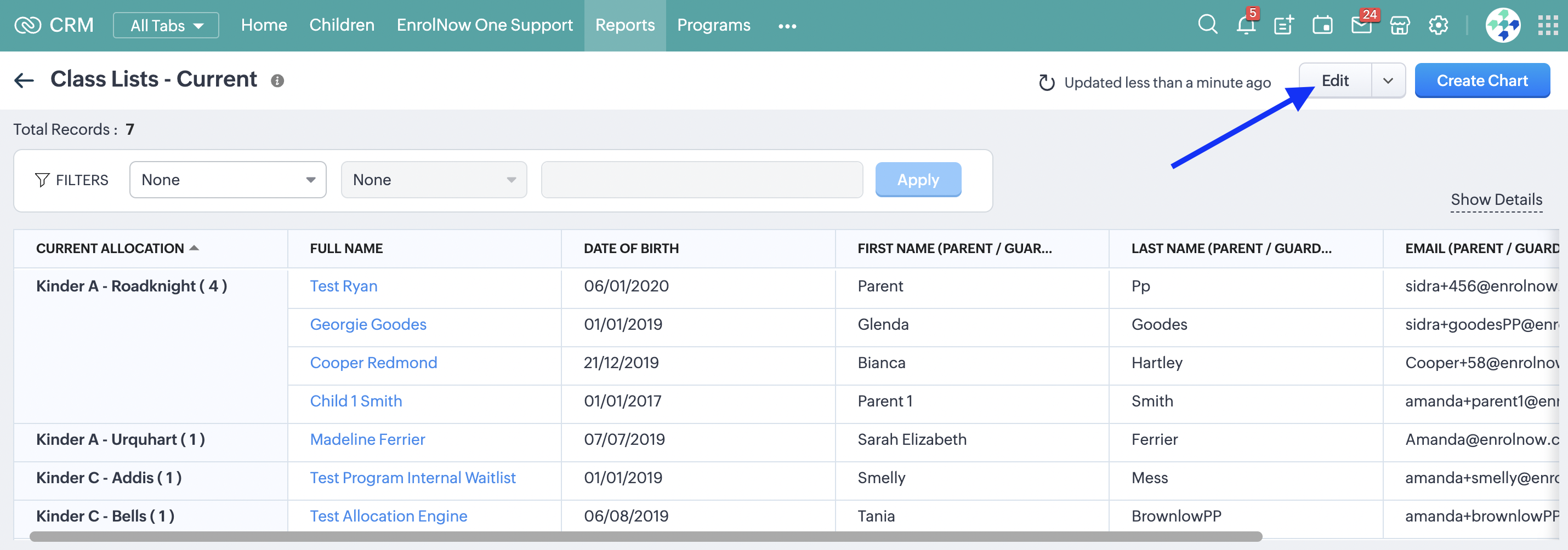Open the marketplace store icon

coord(1399,25)
